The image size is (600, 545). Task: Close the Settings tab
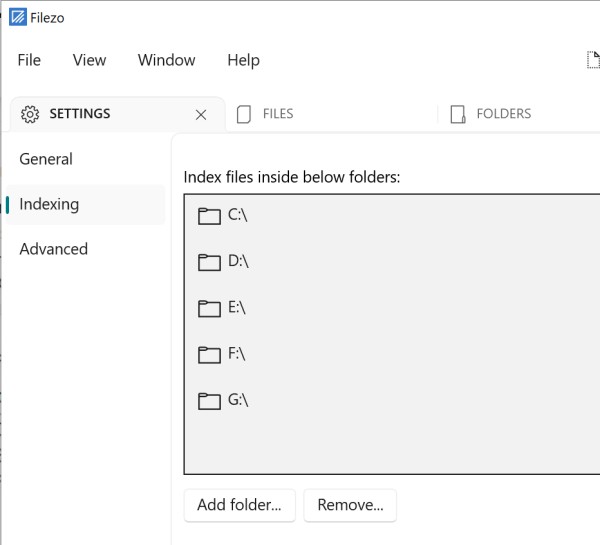pos(201,114)
